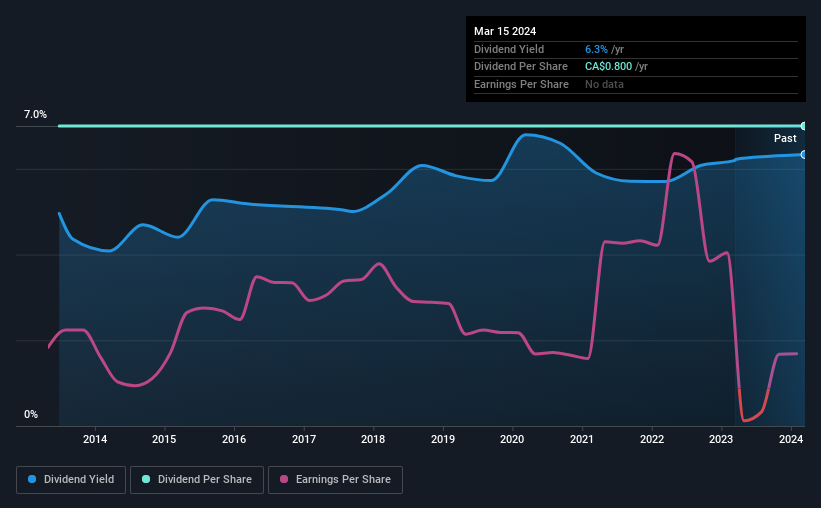Image resolution: width=821 pixels, height=508 pixels.
Task: Select the 2024 x-axis label
Action: pos(791,439)
